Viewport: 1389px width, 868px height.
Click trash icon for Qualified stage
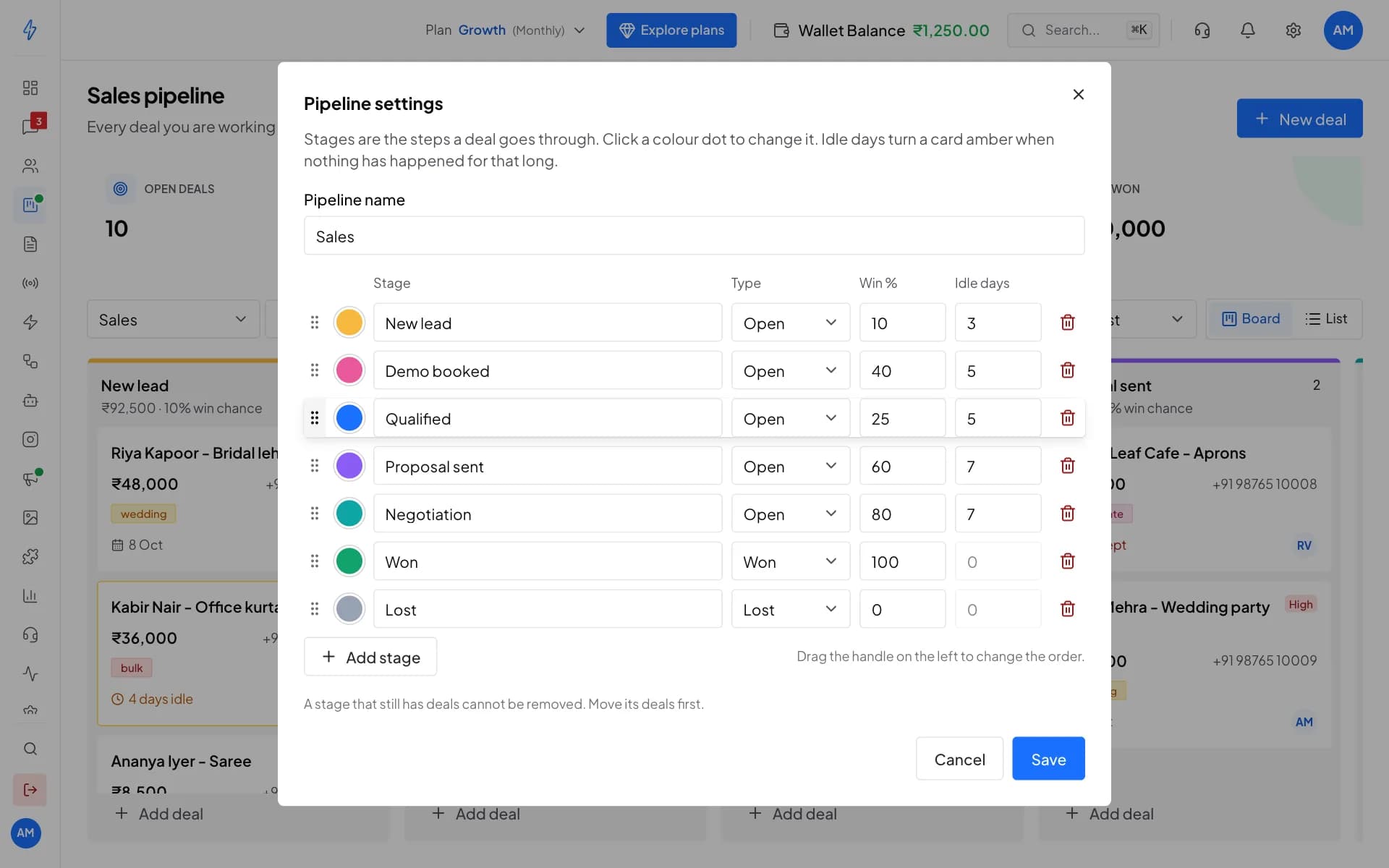point(1067,418)
